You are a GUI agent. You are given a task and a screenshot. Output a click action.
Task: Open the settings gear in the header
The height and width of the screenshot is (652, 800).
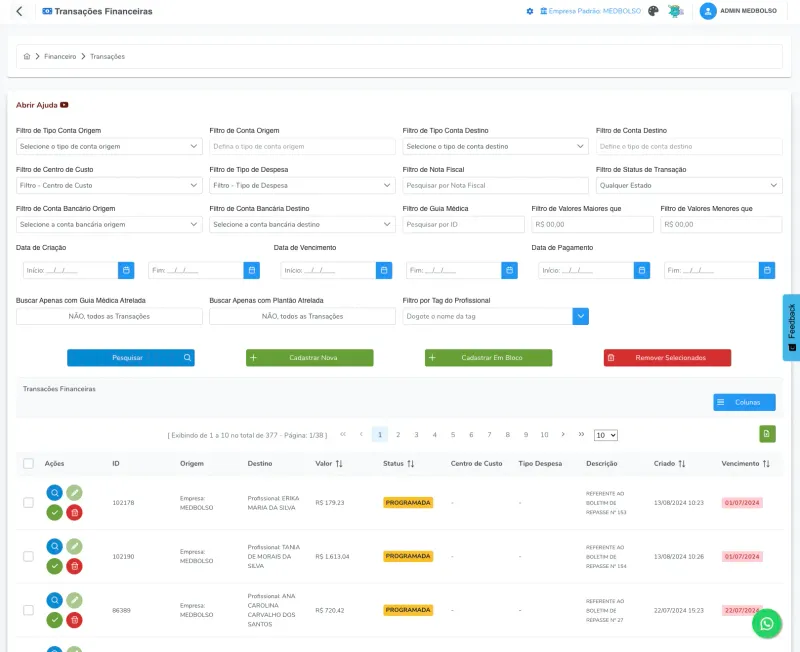[530, 11]
